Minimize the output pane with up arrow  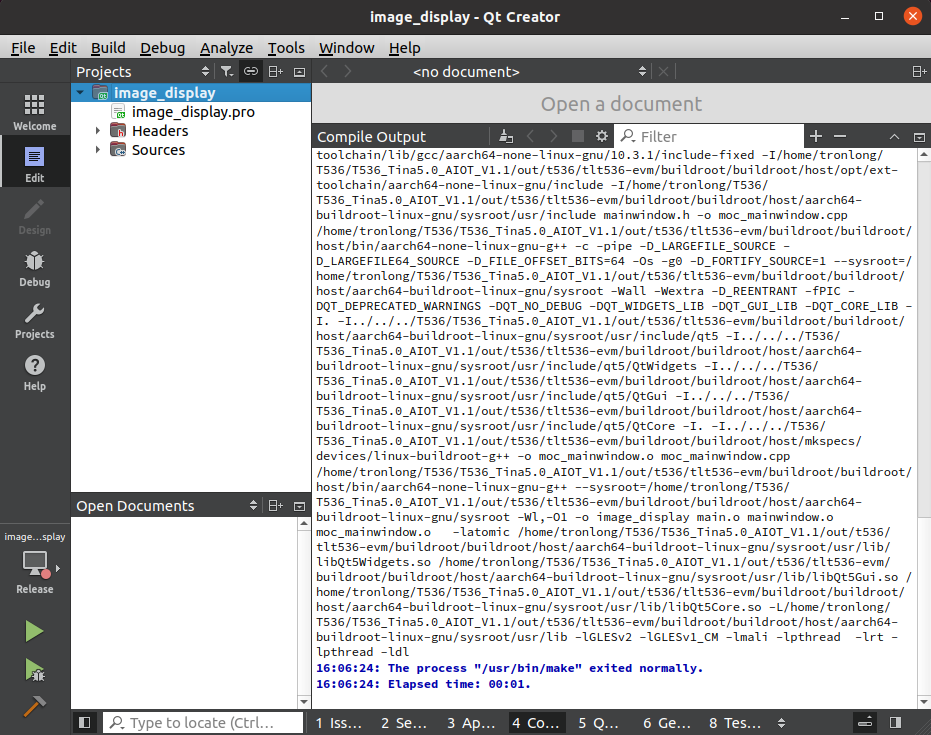click(894, 137)
